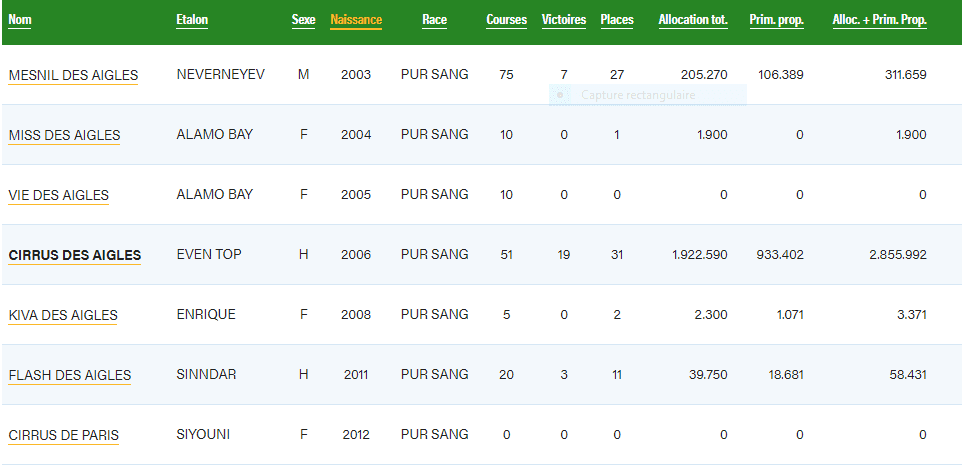Open the MISS DES AIGLES horse page
962x468 pixels.
tap(64, 135)
